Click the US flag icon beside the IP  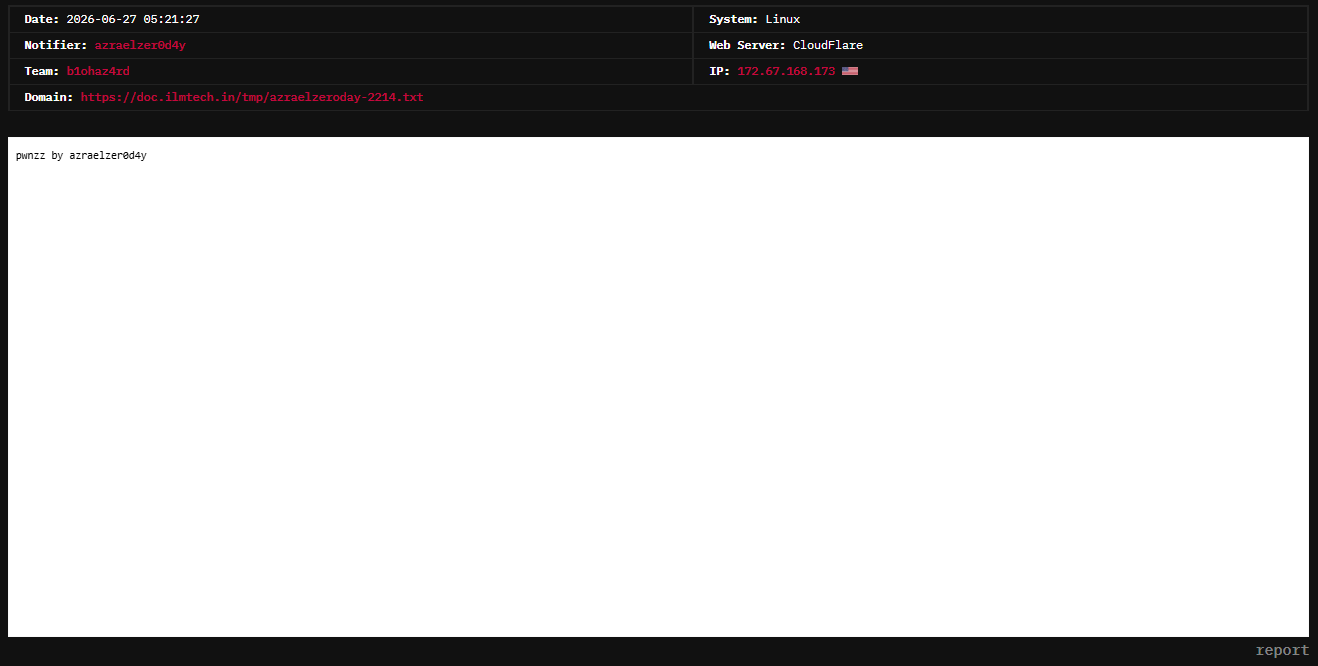850,71
